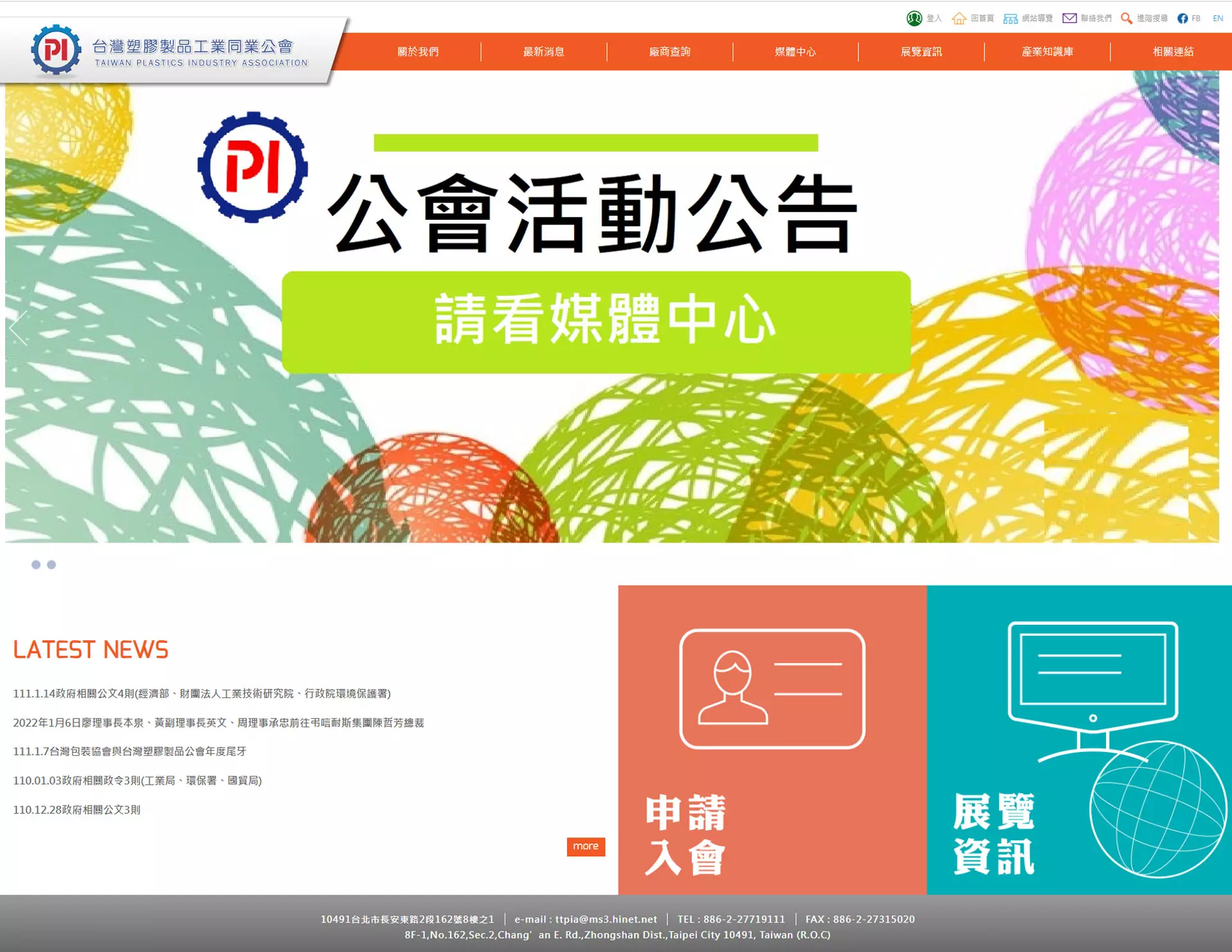Open news 111.1.7台灣包裝協會年度尾牙
Screen dimensions: 1232x952
(130, 751)
